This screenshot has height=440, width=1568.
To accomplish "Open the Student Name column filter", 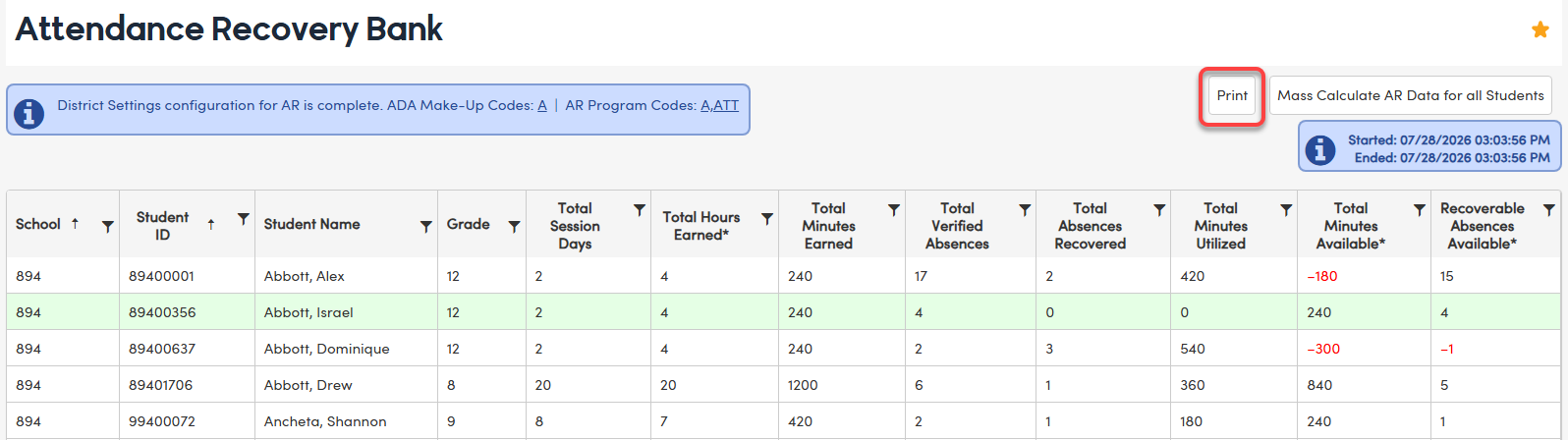I will pos(425,227).
